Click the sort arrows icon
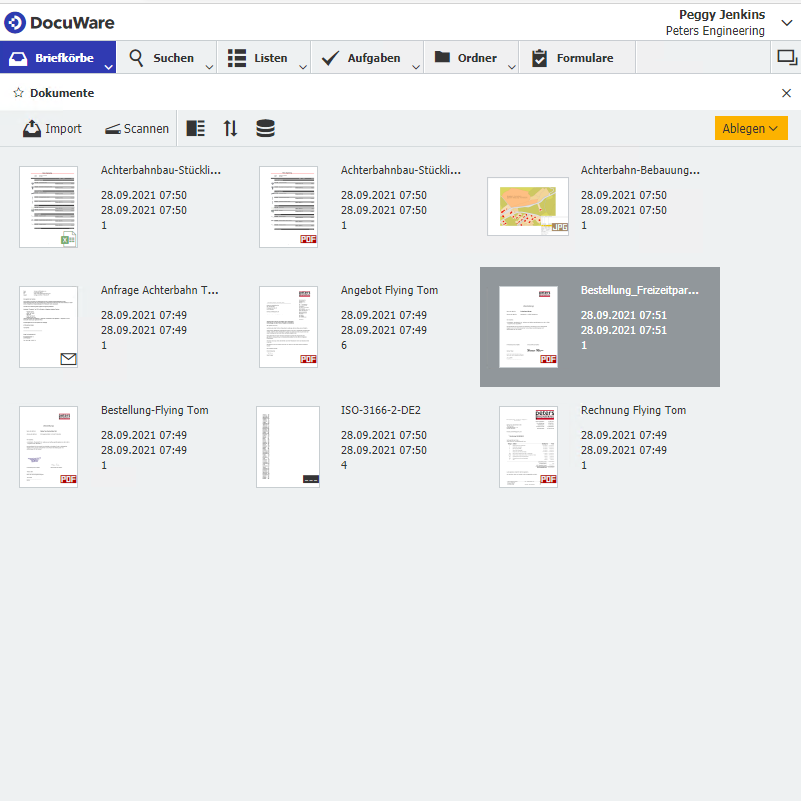The width and height of the screenshot is (801, 801). click(x=231, y=129)
